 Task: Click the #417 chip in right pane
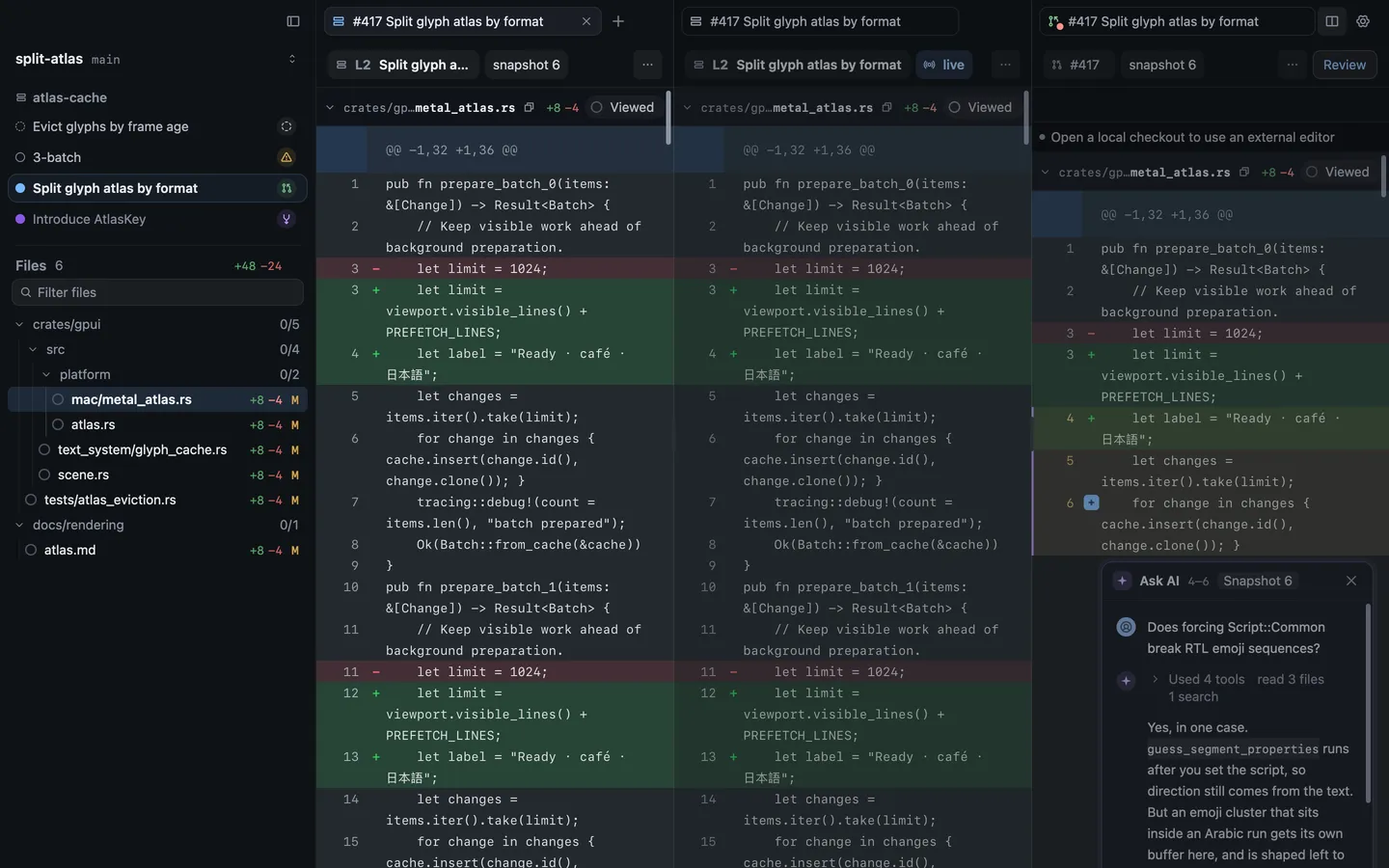click(1076, 65)
